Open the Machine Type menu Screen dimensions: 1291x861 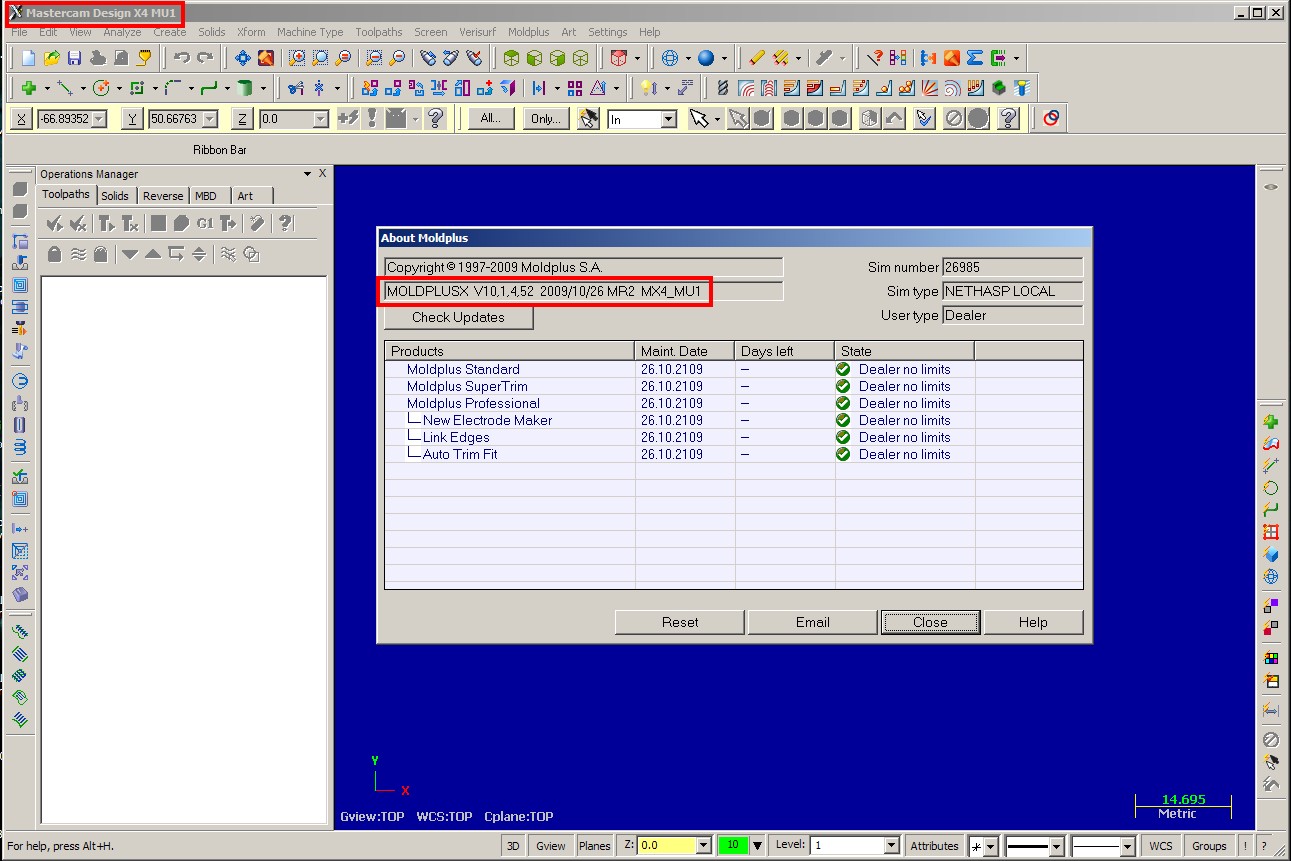[x=310, y=32]
